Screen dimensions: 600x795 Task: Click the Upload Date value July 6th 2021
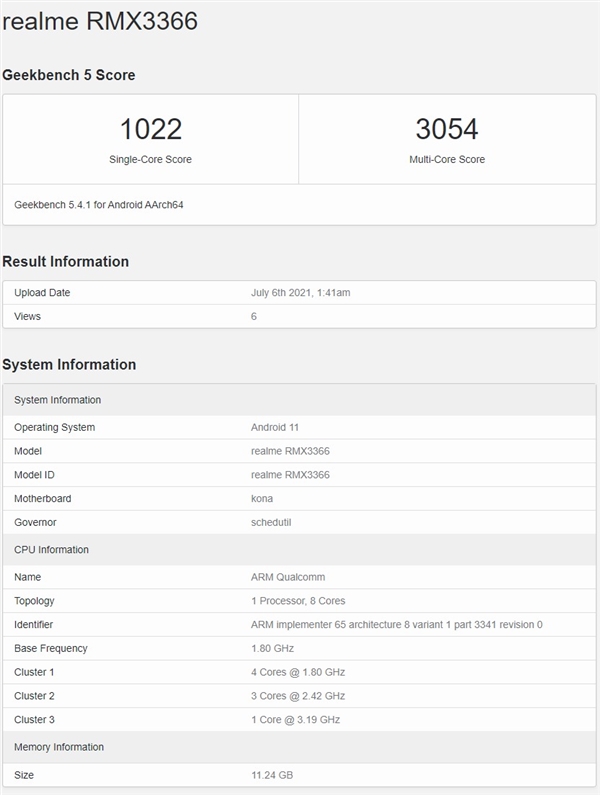(300, 293)
